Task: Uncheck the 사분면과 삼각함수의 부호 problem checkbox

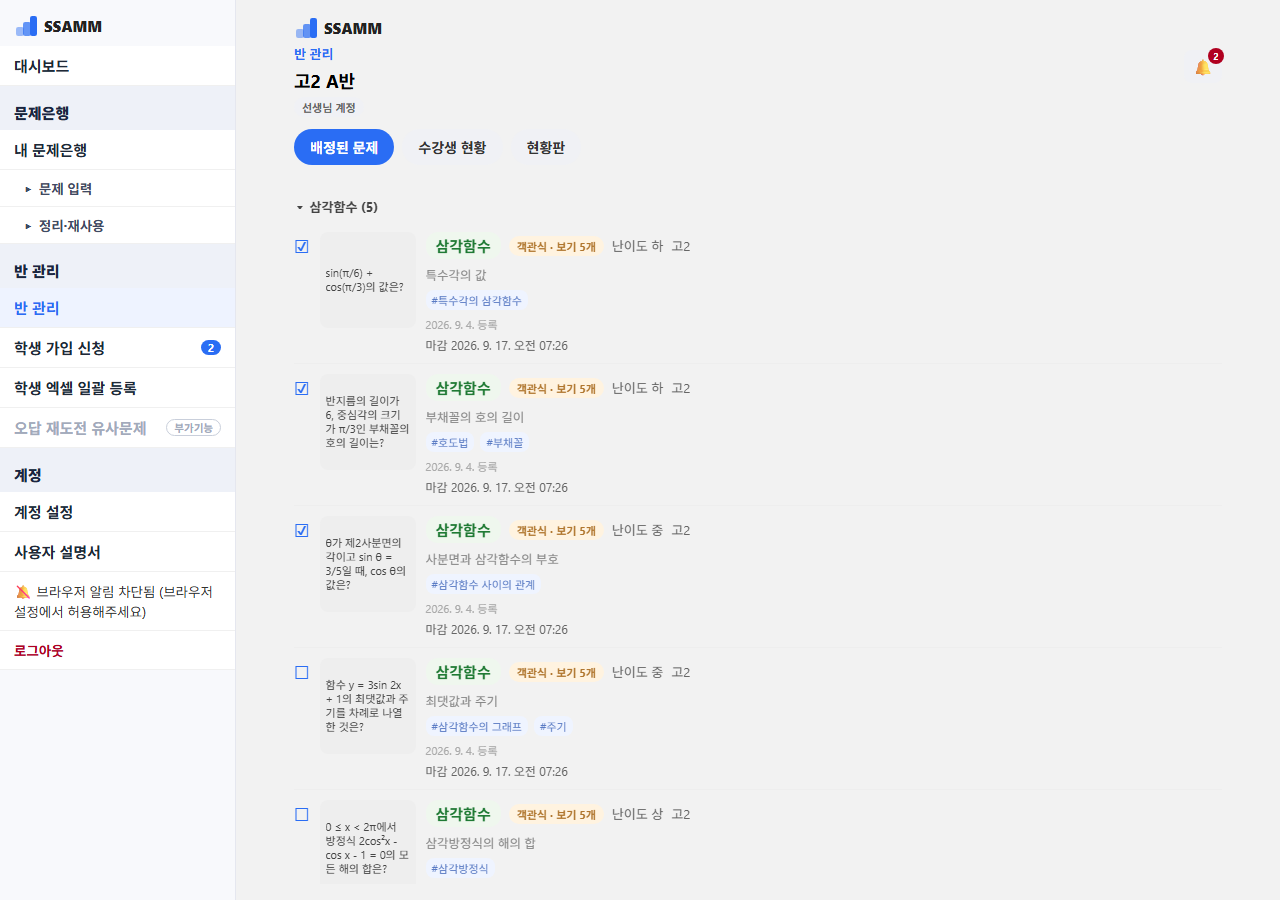Action: coord(302,530)
